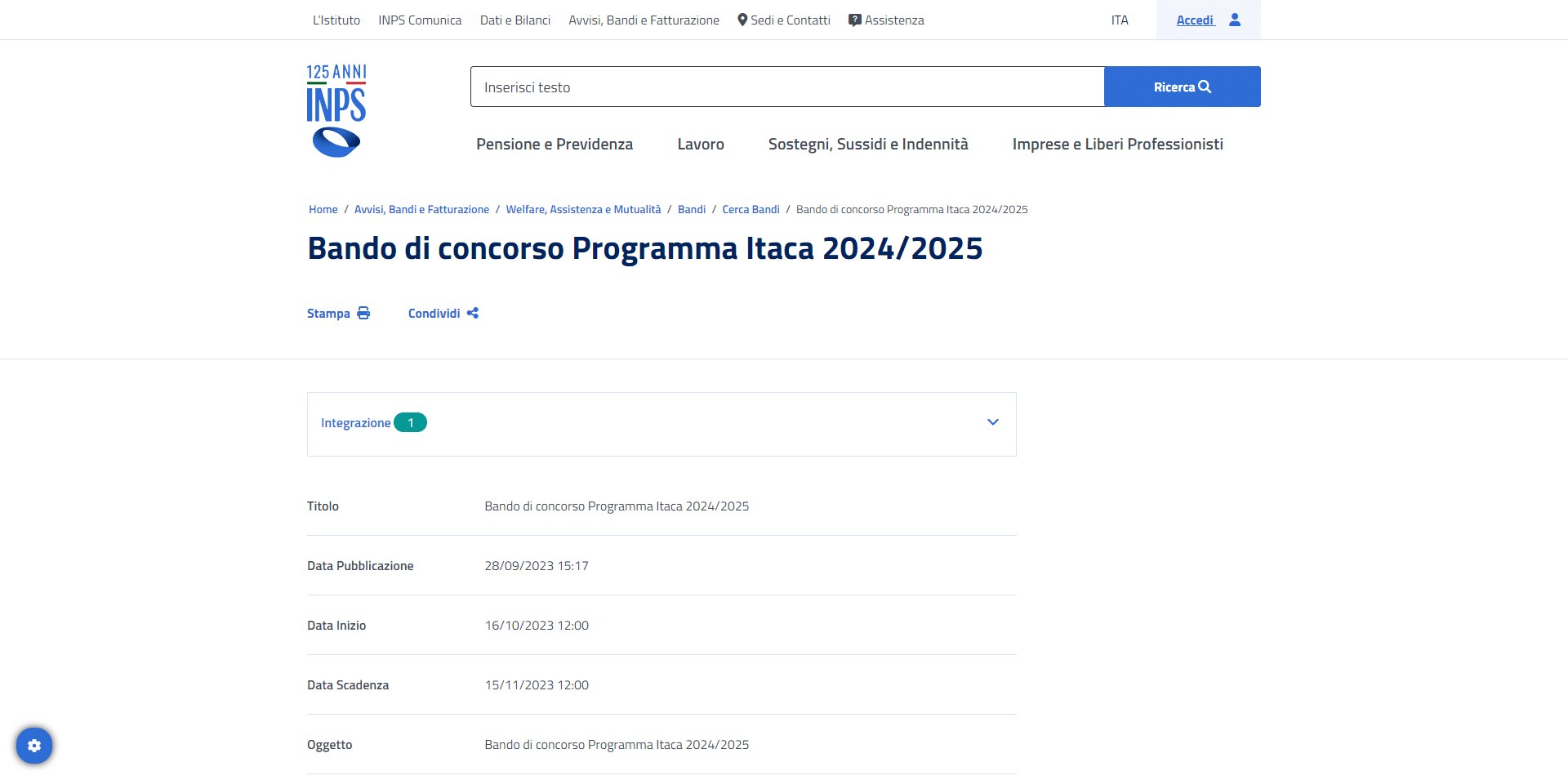Click the Oggetto row label
The image size is (1568, 780).
[x=330, y=745]
